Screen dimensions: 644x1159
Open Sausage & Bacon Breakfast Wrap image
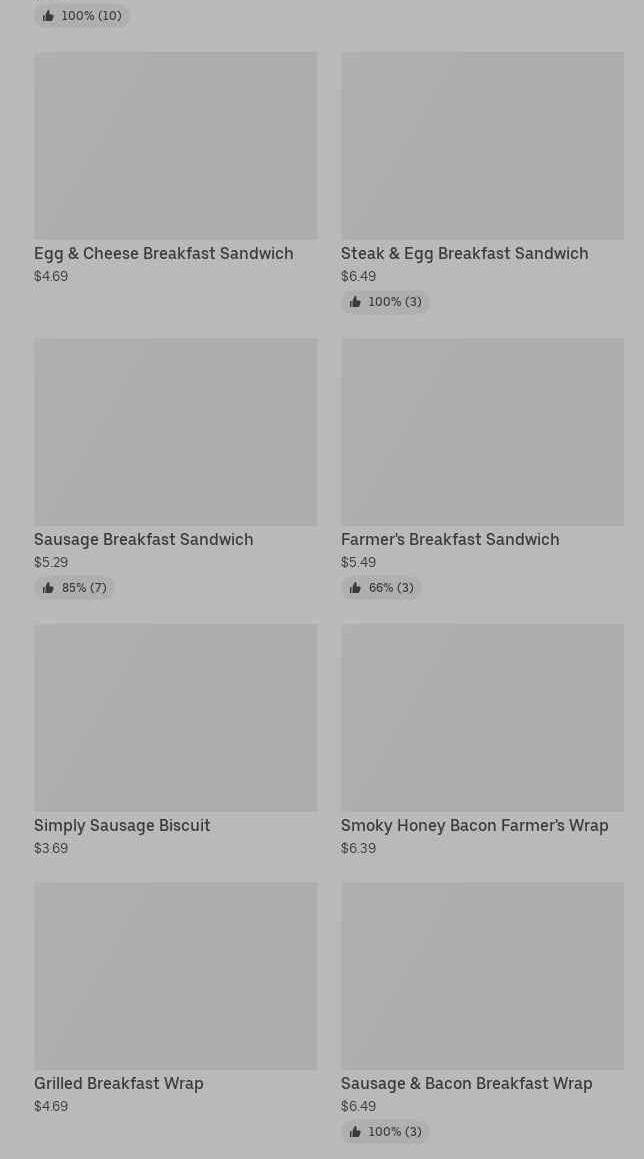482,976
